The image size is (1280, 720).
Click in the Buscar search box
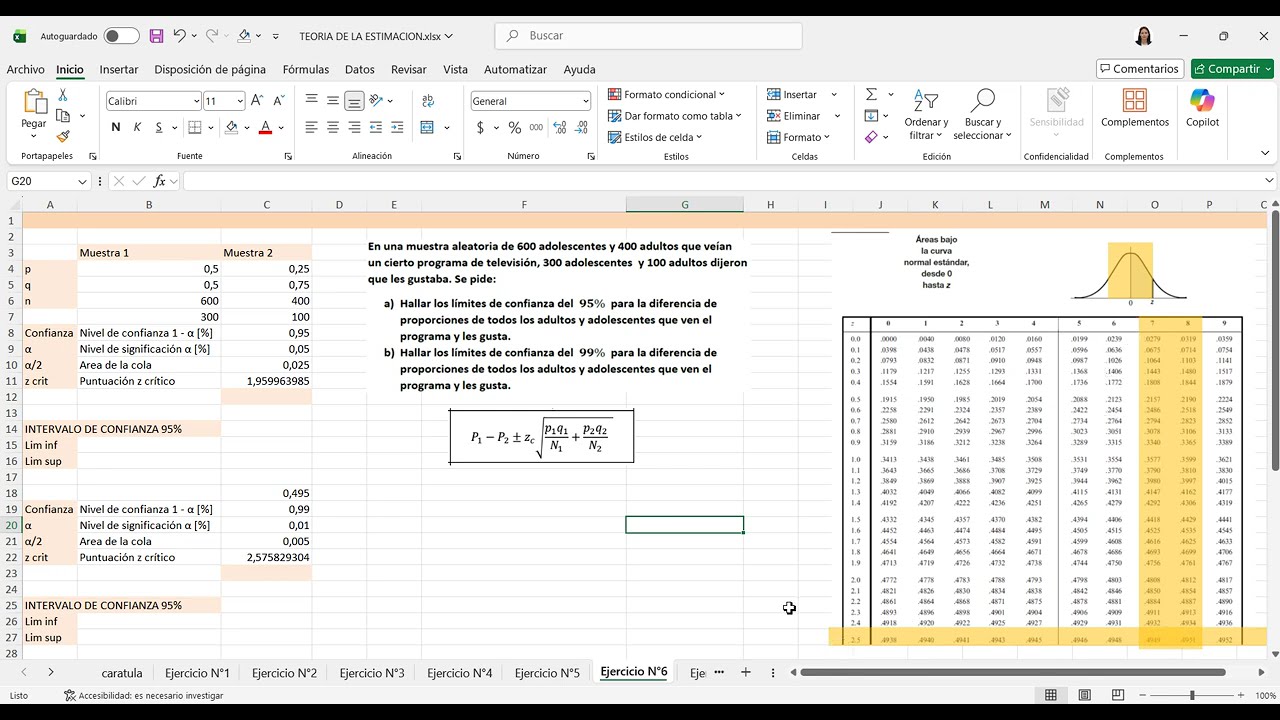click(x=648, y=36)
